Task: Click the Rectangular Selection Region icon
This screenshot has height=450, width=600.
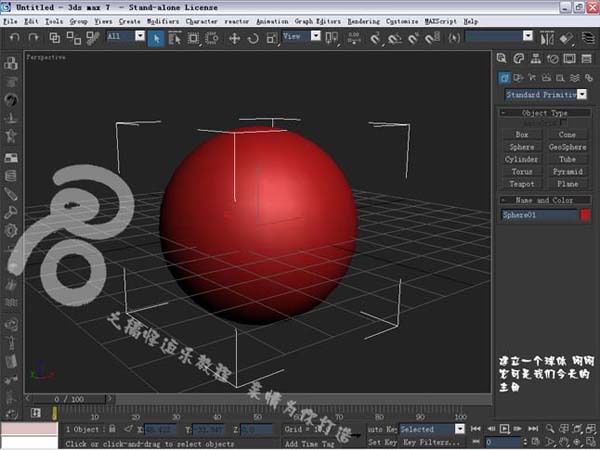Action: pos(193,38)
